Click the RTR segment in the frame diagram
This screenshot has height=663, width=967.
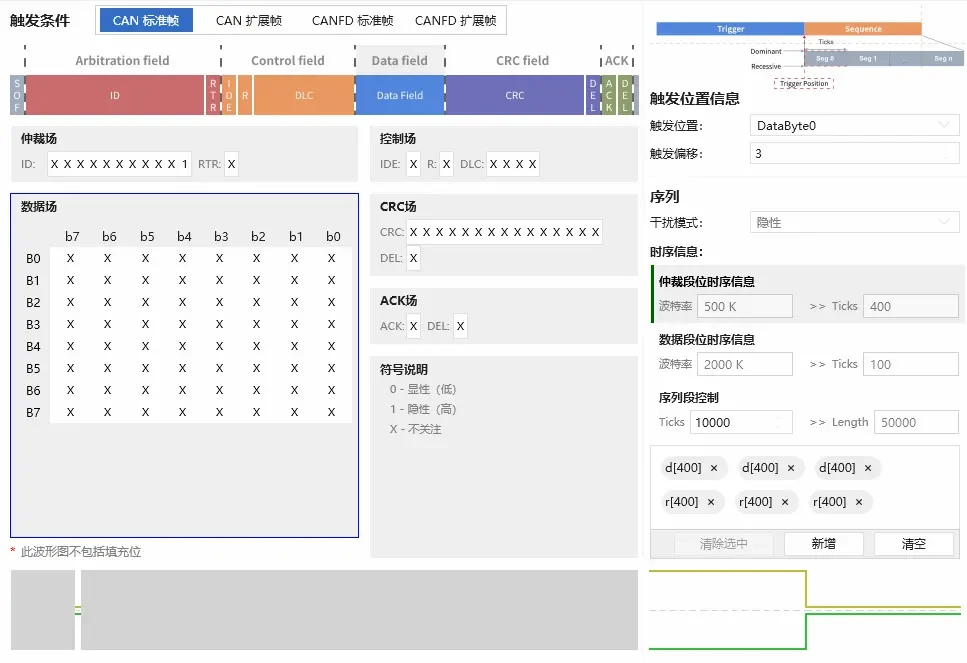(x=212, y=95)
